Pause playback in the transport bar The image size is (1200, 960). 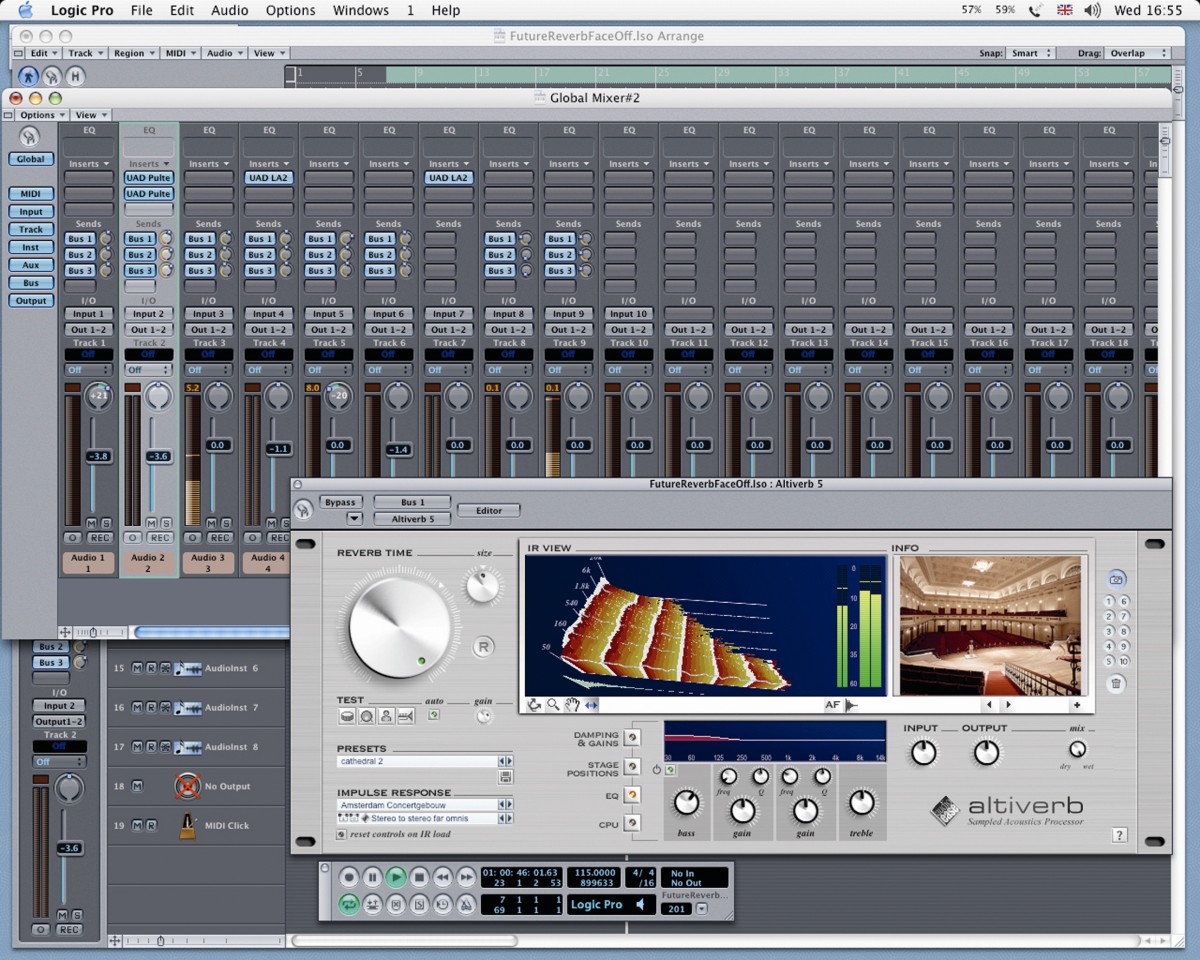372,877
